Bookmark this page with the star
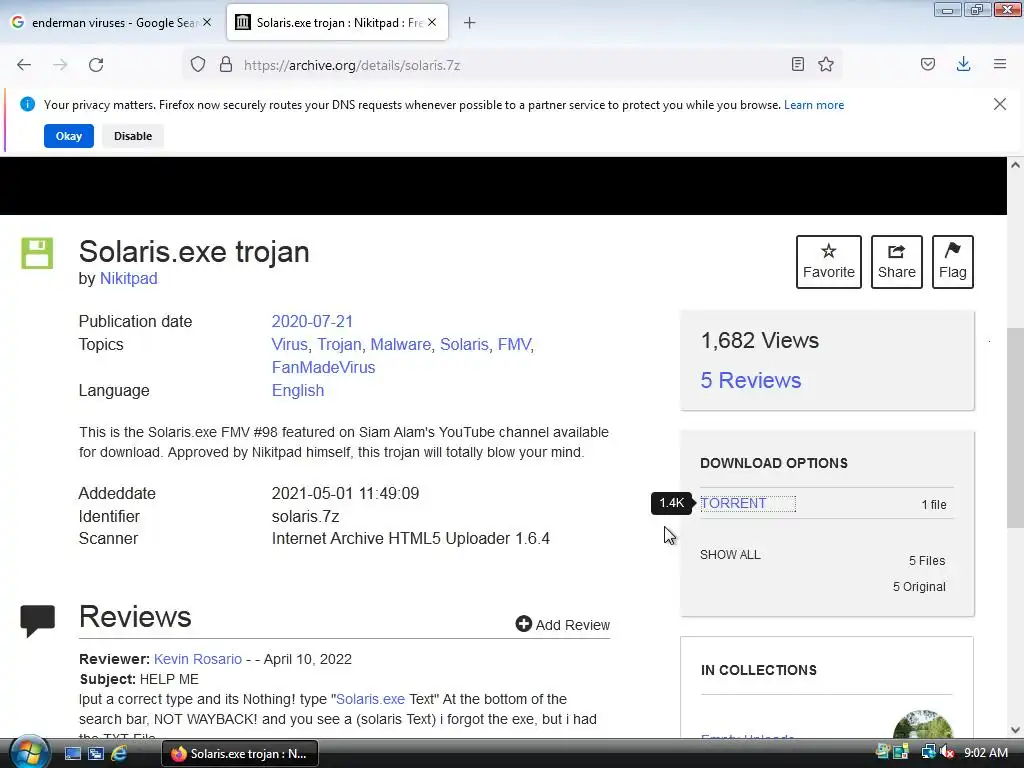The width and height of the screenshot is (1024, 768). coord(826,64)
